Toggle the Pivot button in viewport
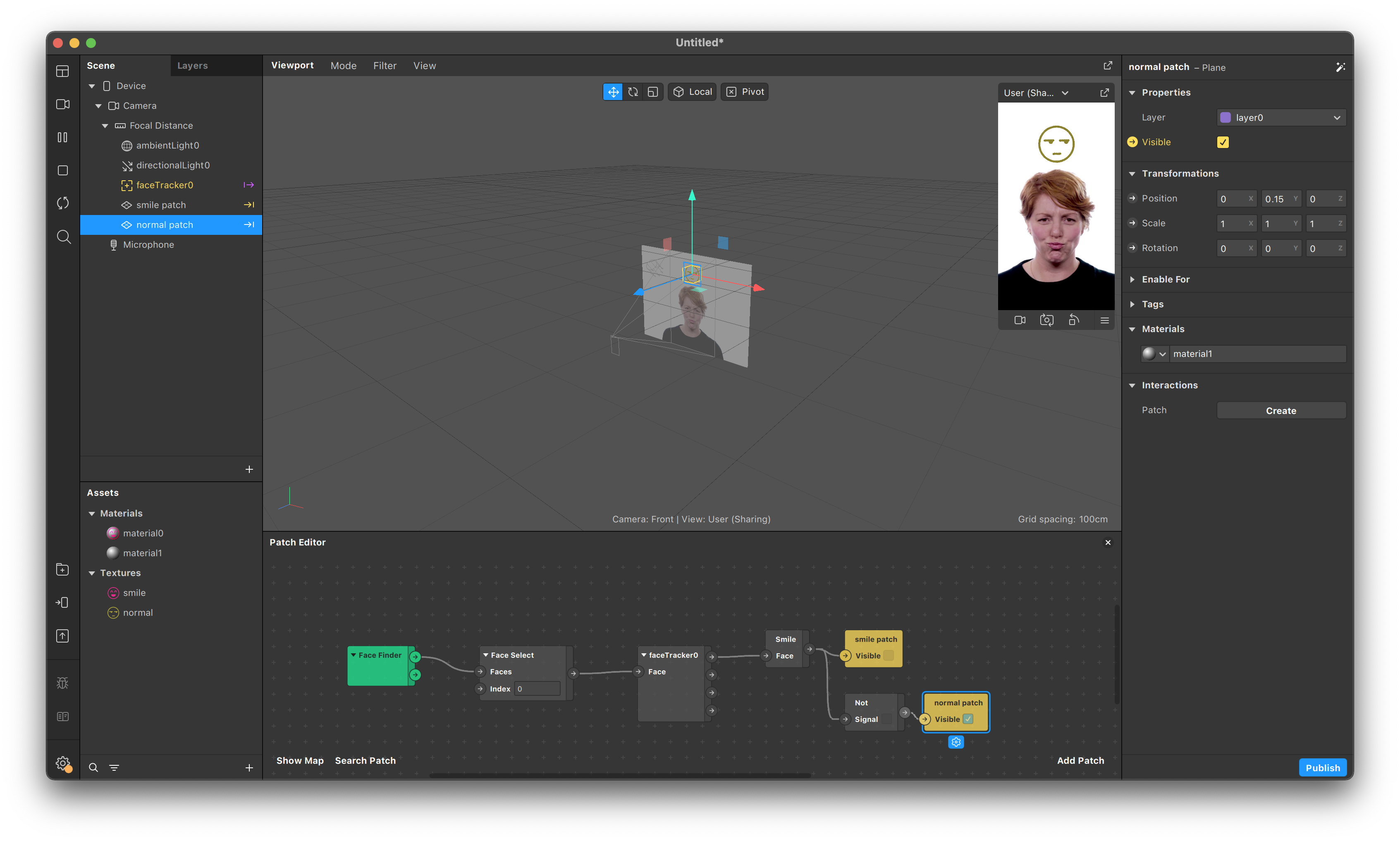This screenshot has width=1400, height=841. 745,92
